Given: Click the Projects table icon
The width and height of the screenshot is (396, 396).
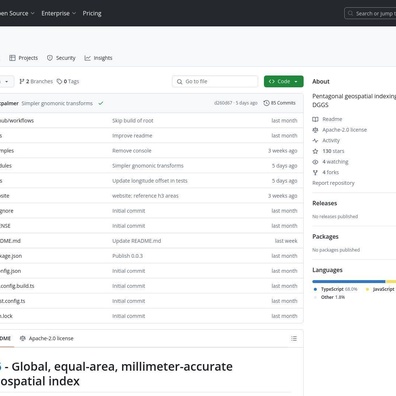Looking at the screenshot, I should 12,58.
